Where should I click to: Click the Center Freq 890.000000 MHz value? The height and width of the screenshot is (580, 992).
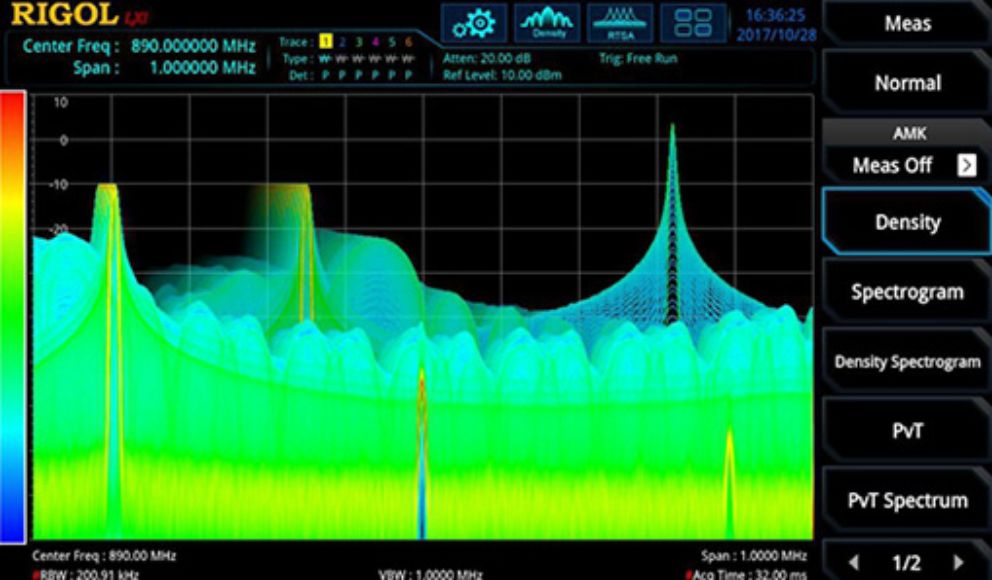[193, 46]
